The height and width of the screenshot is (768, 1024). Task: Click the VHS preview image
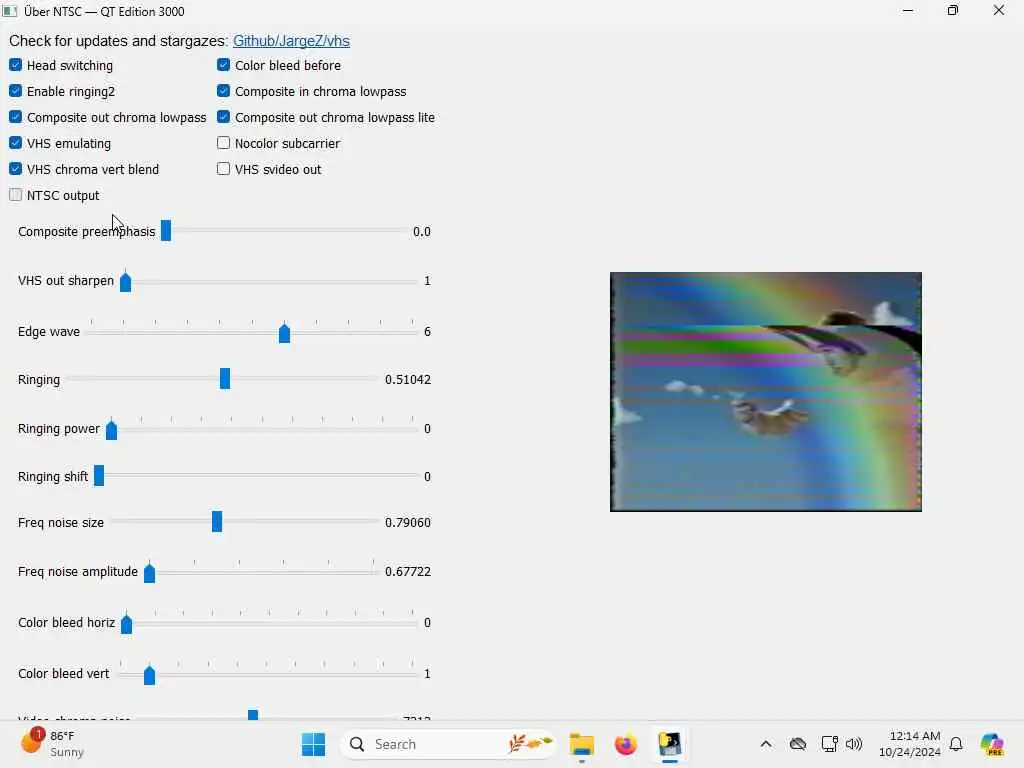pos(765,392)
